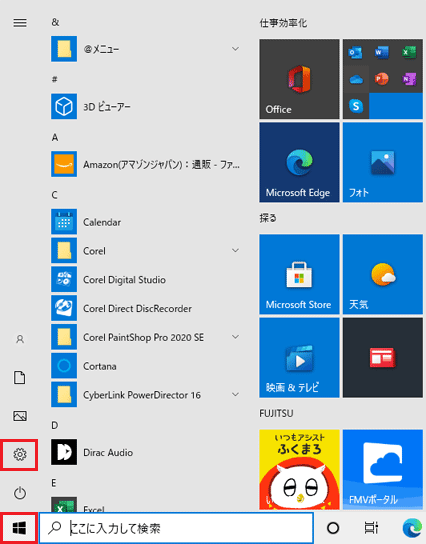Open Excel from the app list

point(146,504)
